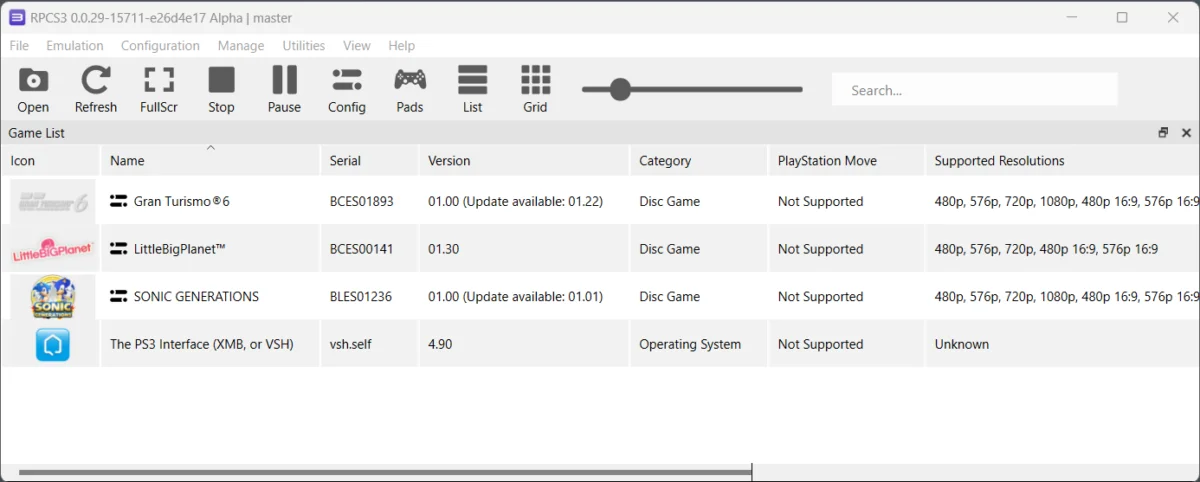Click the Open toolbar icon

pyautogui.click(x=33, y=89)
